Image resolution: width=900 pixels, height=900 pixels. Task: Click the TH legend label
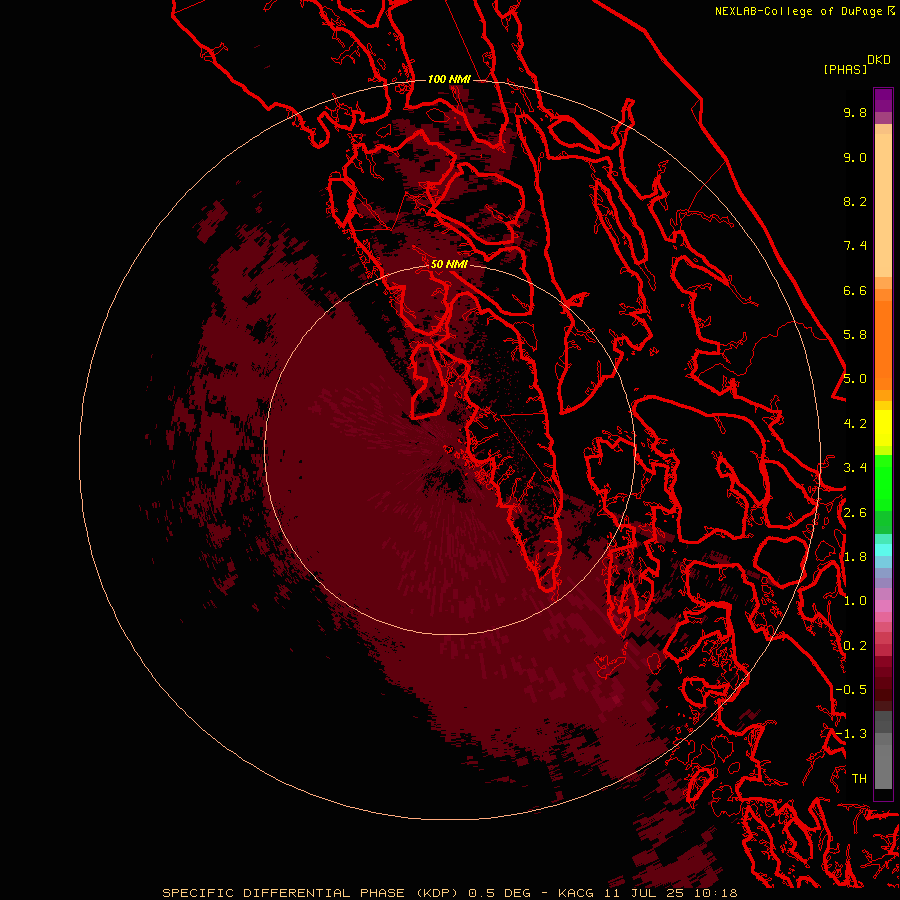click(859, 779)
